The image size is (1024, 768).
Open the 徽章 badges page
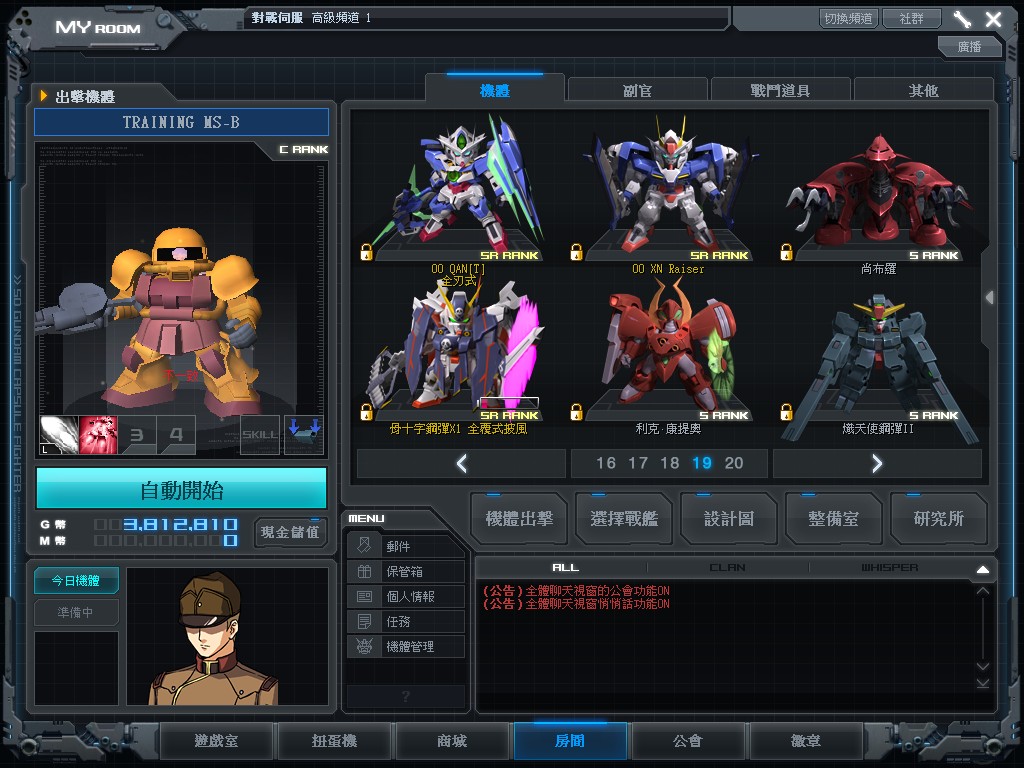tap(806, 741)
